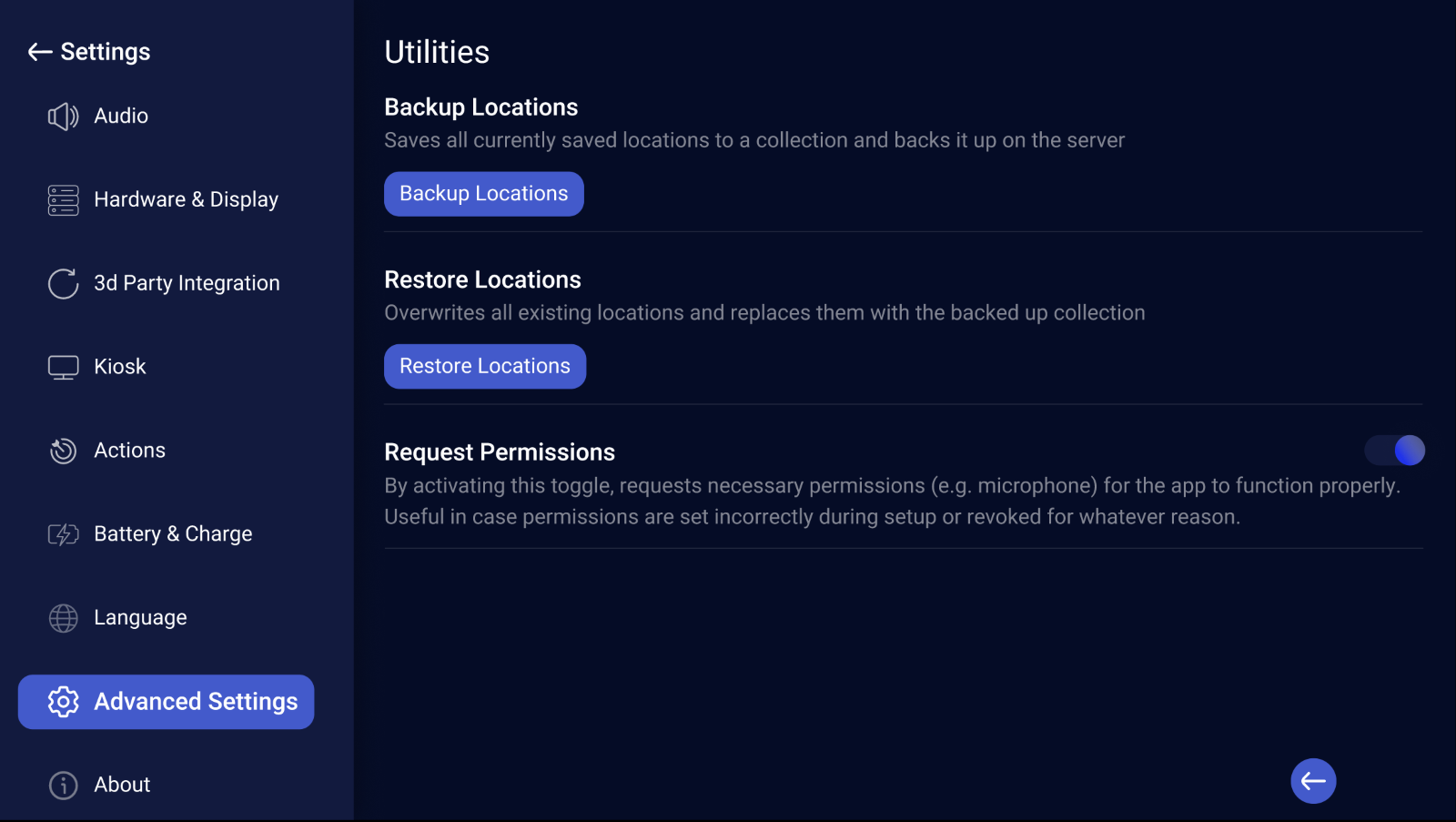Select the Language menu label
The height and width of the screenshot is (822, 1456).
[140, 618]
